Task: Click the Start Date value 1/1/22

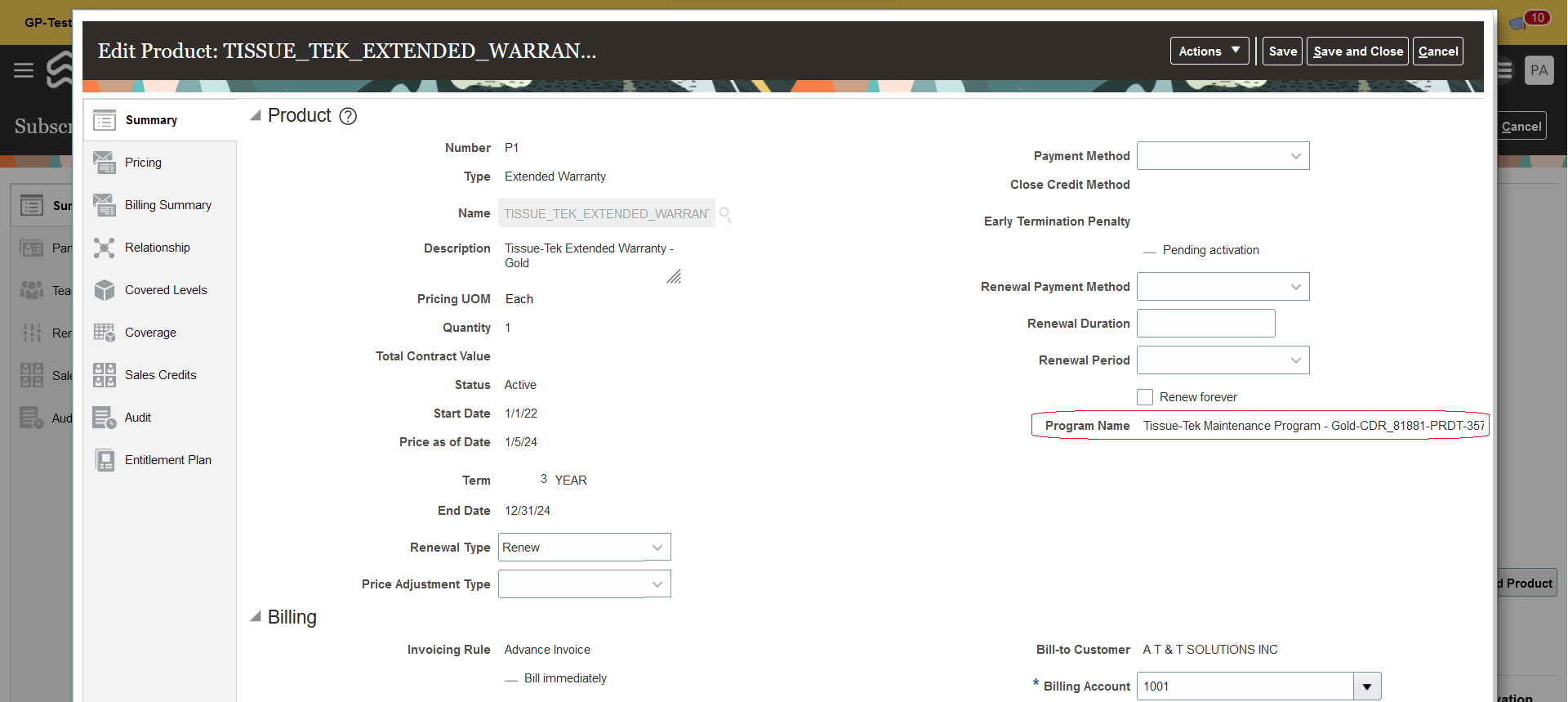Action: coord(521,414)
